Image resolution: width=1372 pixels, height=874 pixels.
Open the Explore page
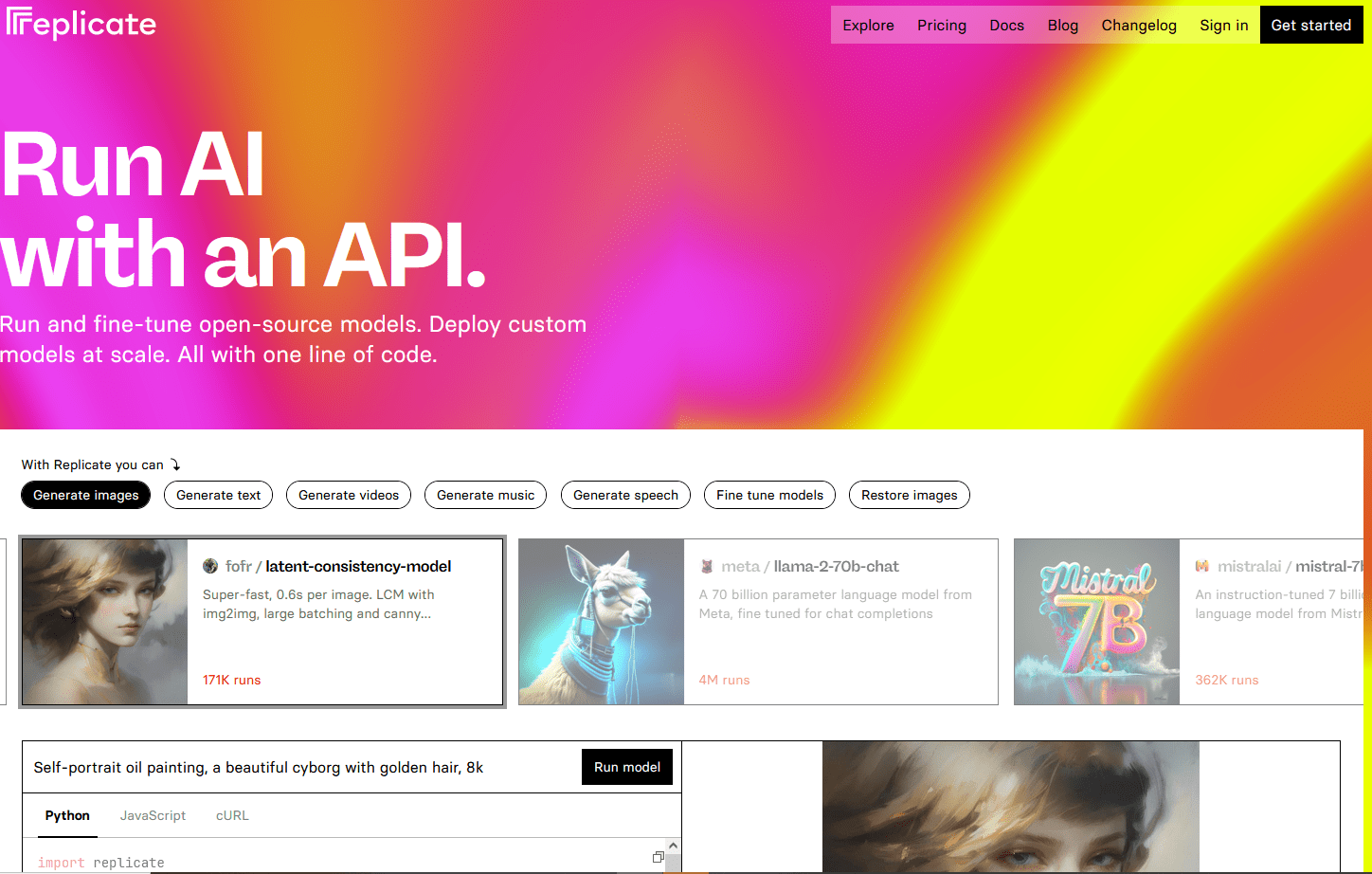point(868,26)
